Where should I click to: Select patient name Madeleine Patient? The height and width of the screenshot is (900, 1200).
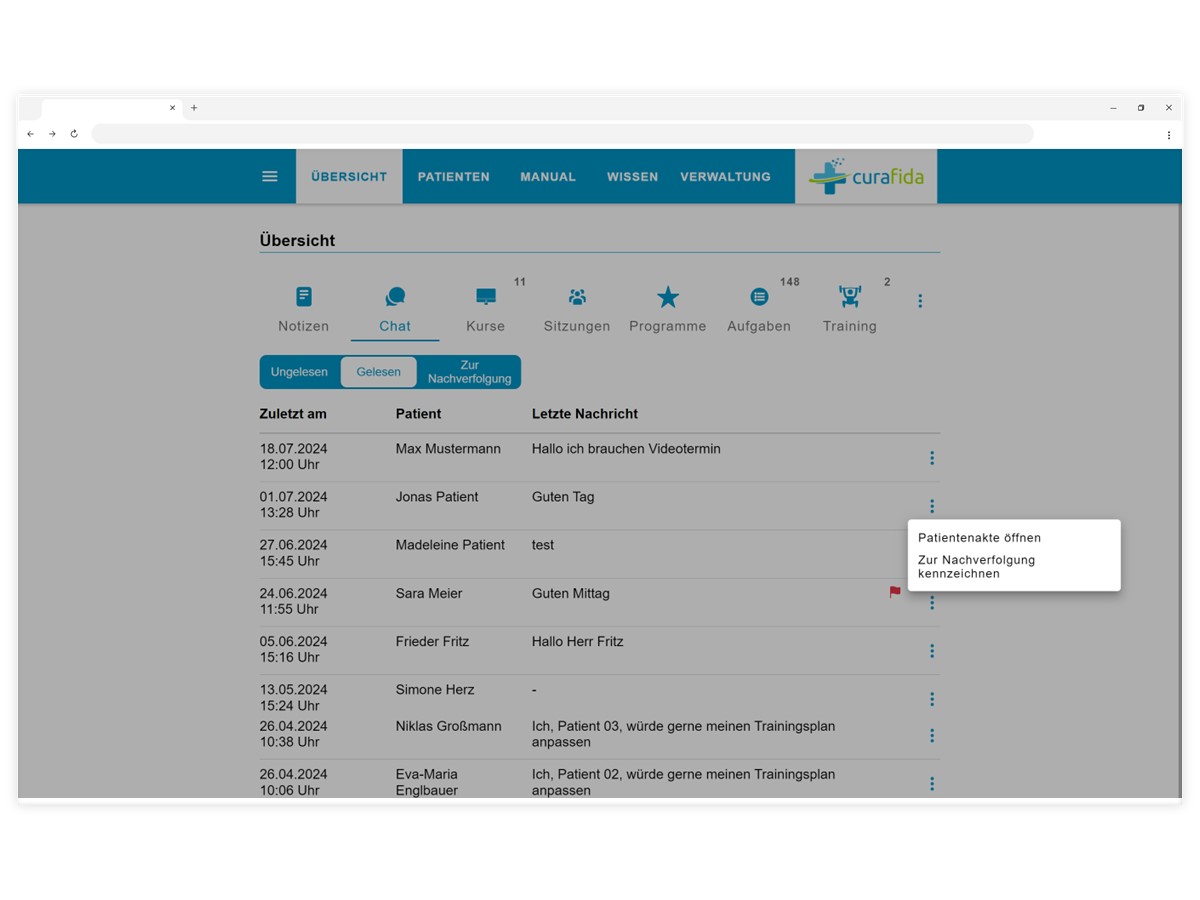(x=450, y=545)
